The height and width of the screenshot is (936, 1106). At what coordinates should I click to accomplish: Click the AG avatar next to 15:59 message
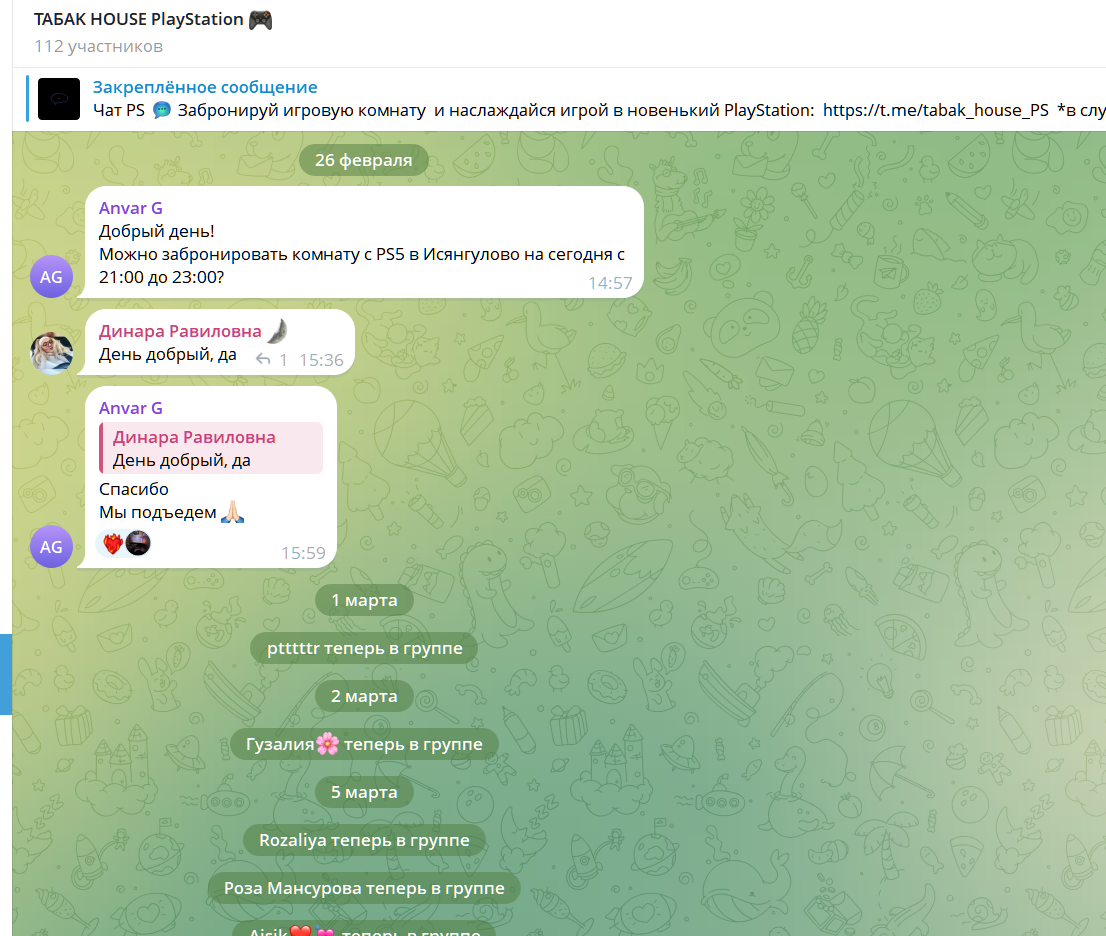51,547
